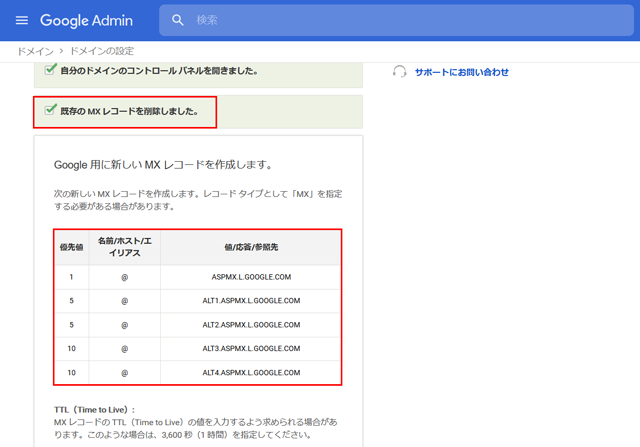Select the ASPMX.L.GOOGLE.COM value cell

(251, 277)
